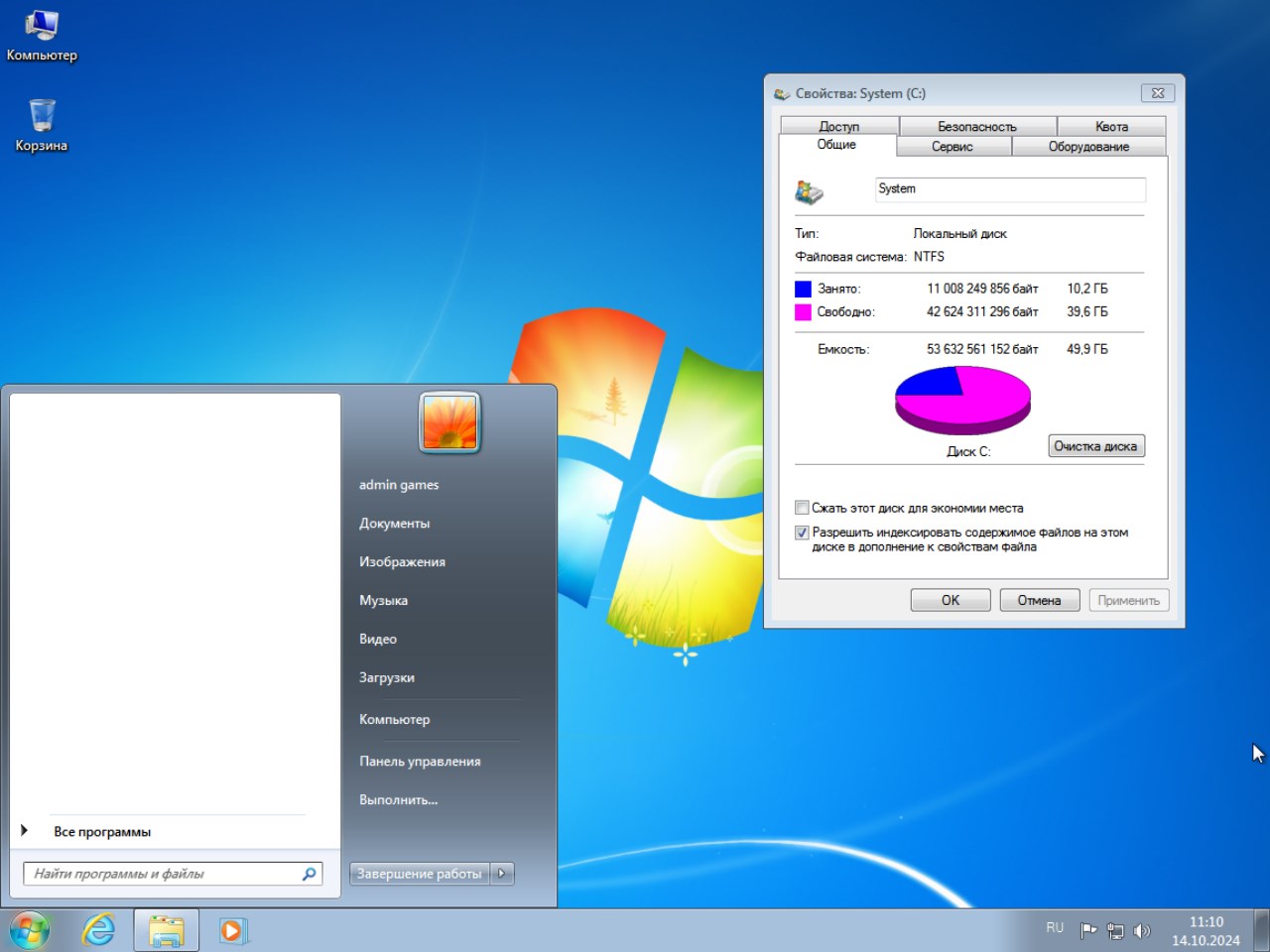Uncheck allow indexing of file contents

click(802, 533)
